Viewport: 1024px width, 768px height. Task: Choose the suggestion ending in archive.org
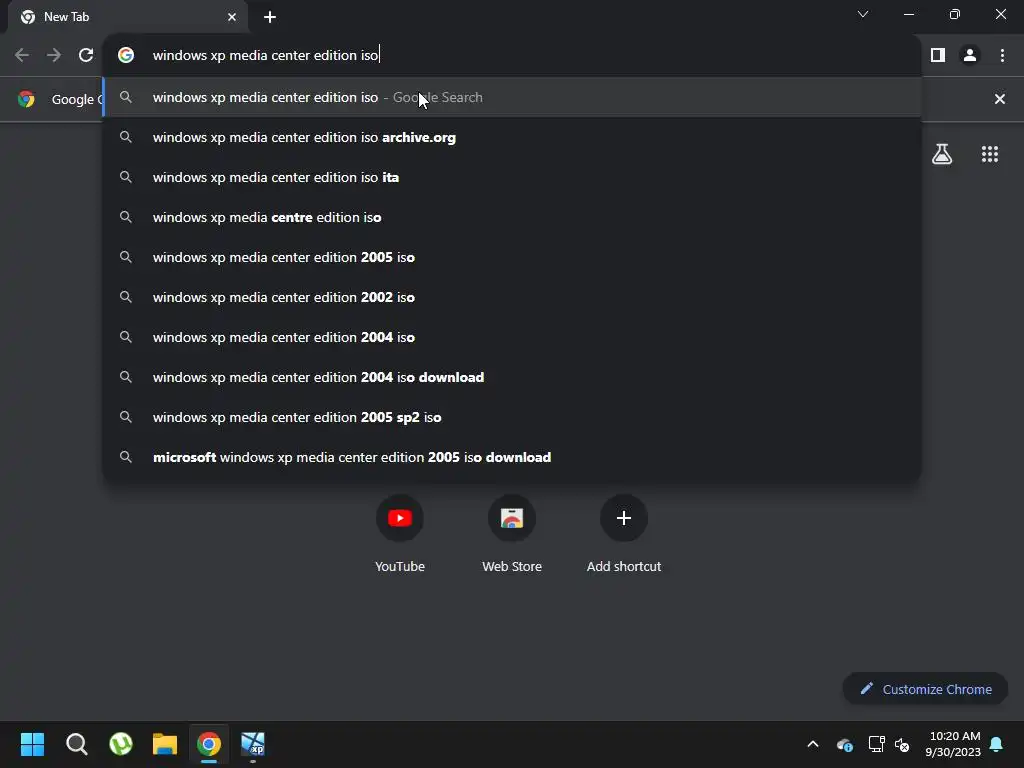point(512,138)
